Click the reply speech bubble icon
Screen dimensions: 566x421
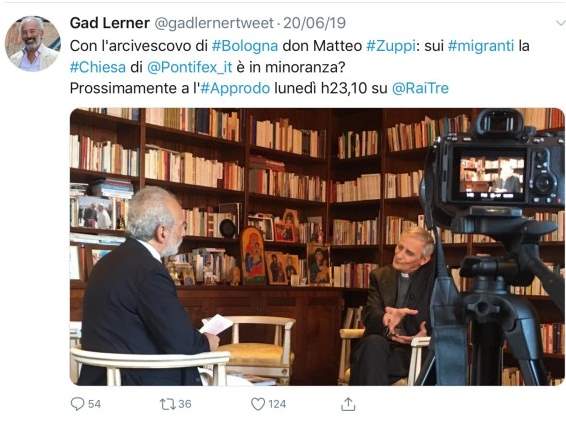(77, 404)
